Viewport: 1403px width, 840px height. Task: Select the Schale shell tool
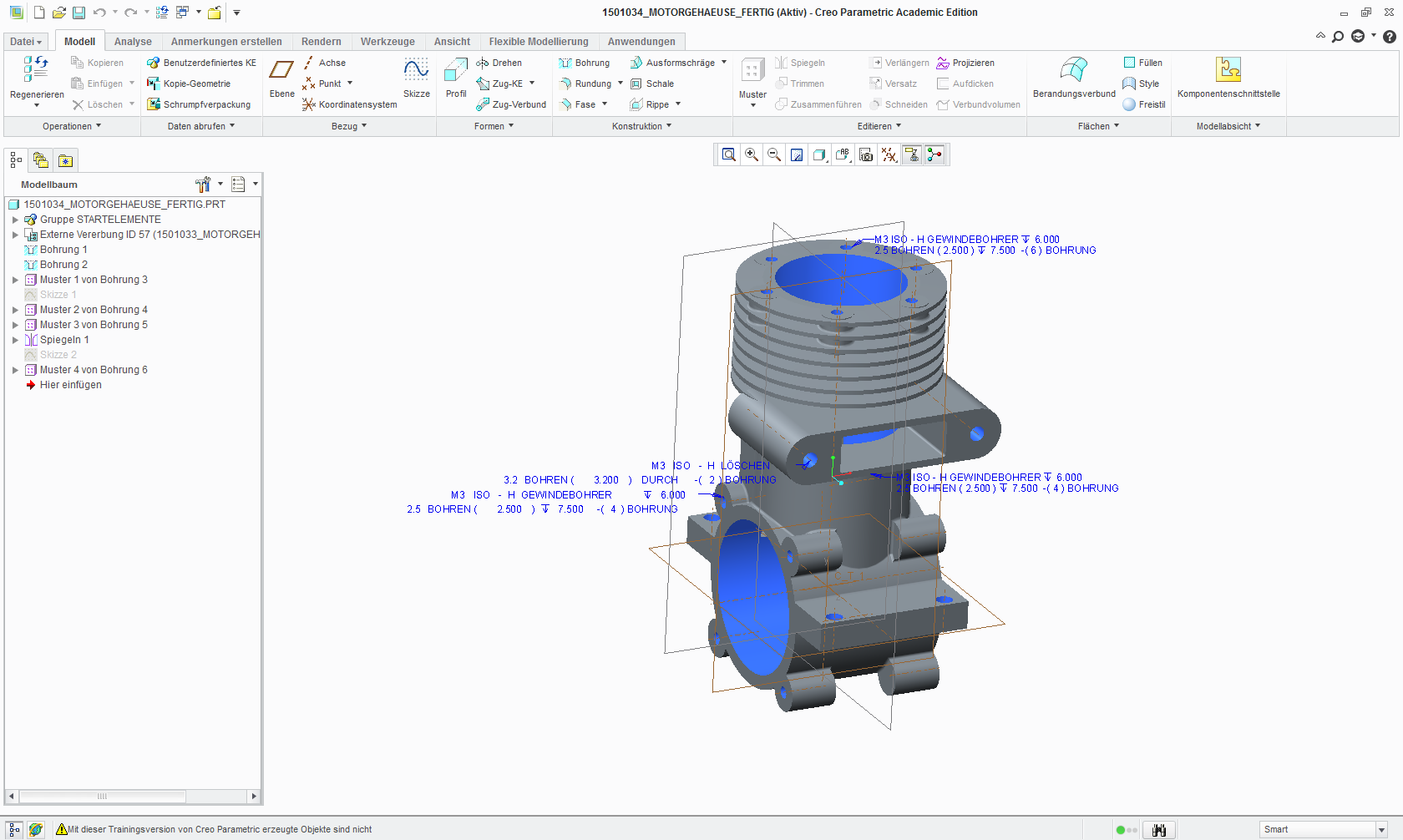coord(652,83)
